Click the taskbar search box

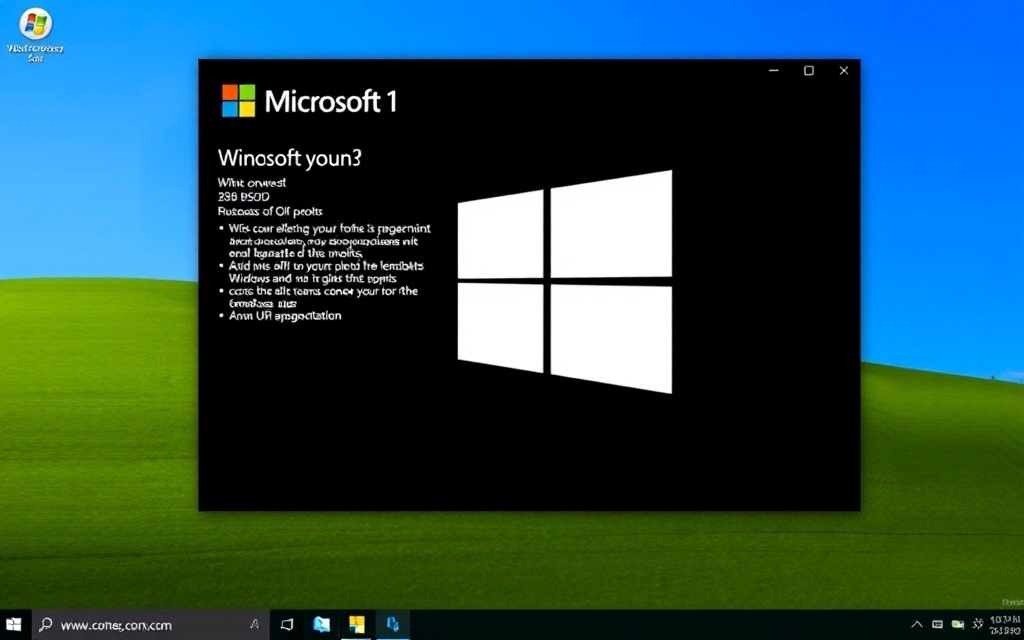150,625
